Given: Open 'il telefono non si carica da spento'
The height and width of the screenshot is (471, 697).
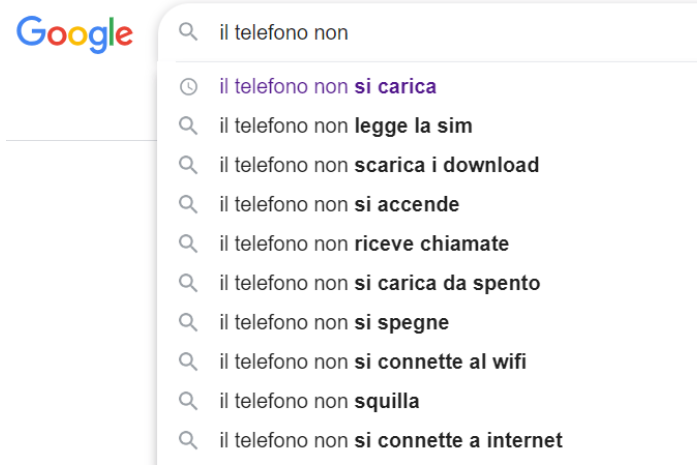Looking at the screenshot, I should (x=379, y=283).
